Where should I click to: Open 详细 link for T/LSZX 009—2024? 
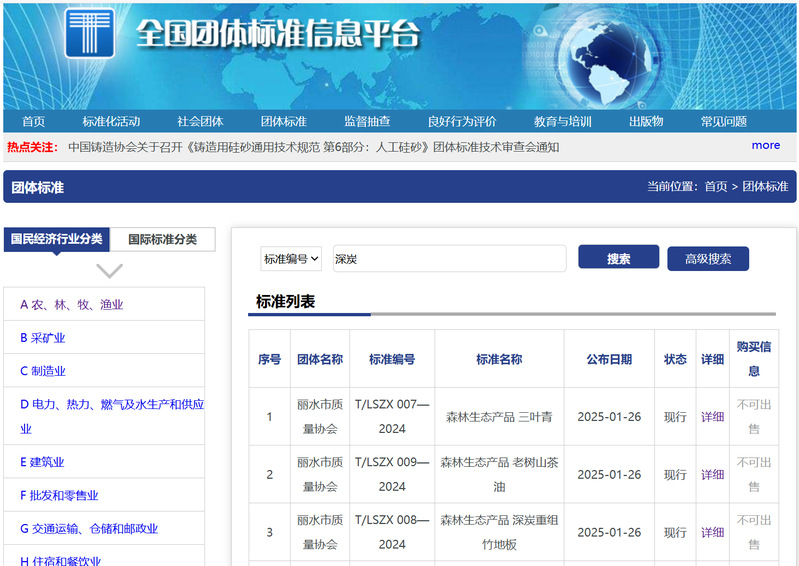click(x=712, y=474)
